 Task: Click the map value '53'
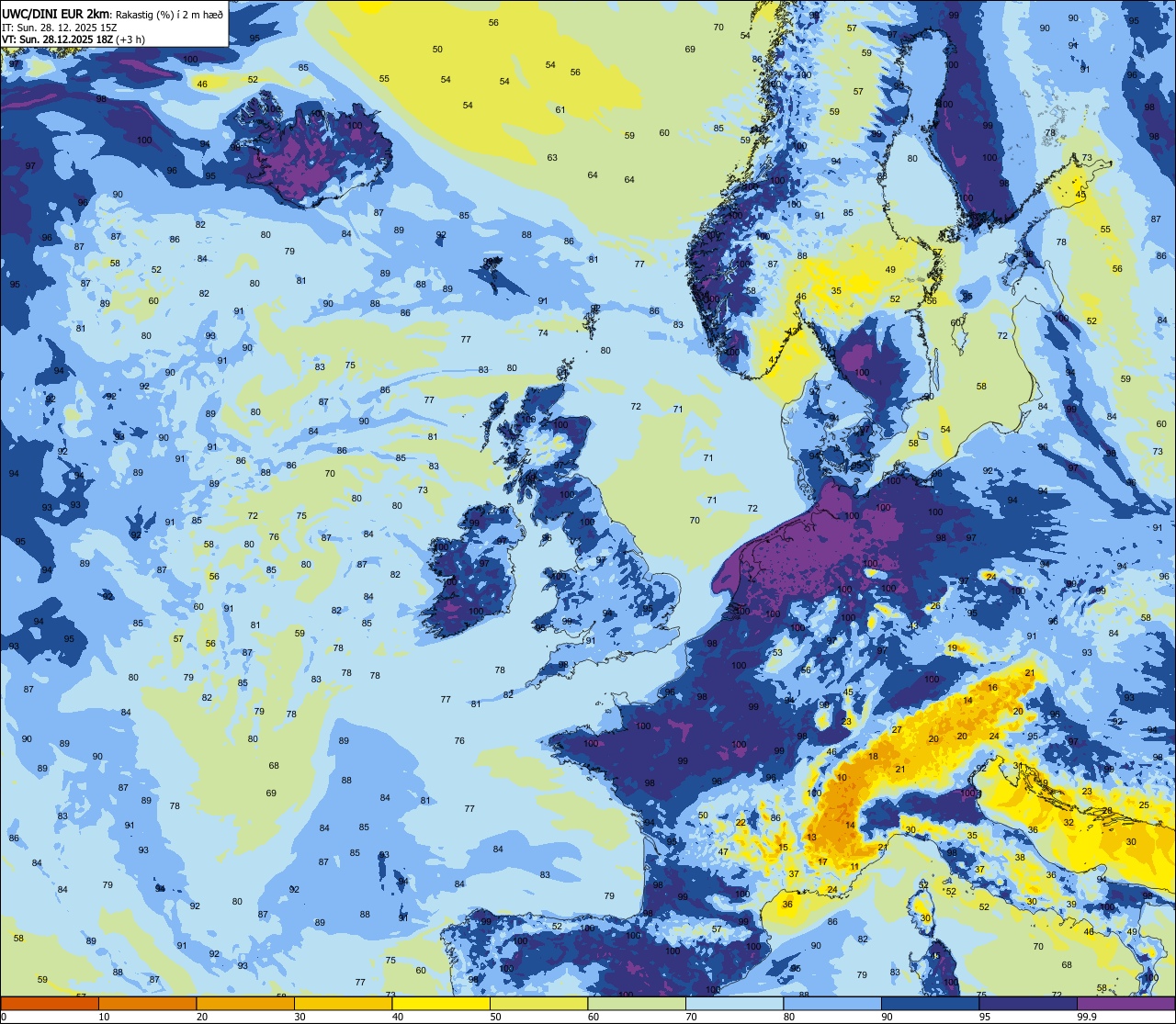point(777,653)
